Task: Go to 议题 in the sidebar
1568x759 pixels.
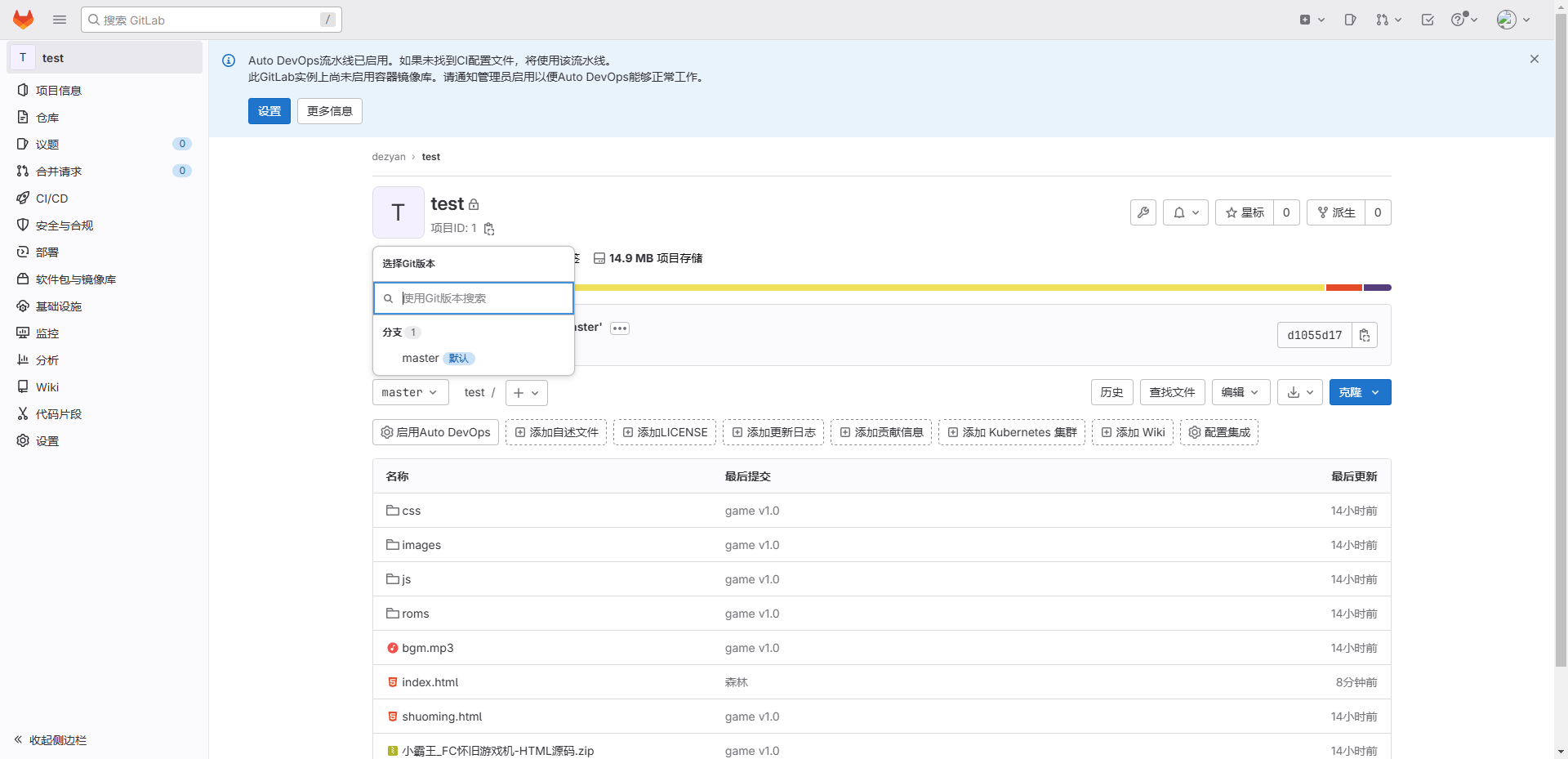Action: pyautogui.click(x=105, y=145)
